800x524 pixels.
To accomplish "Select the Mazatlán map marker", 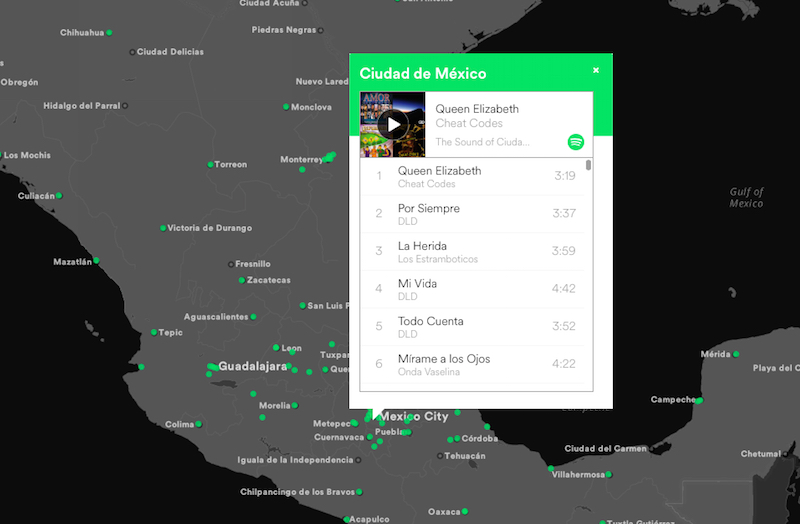I will (95, 262).
